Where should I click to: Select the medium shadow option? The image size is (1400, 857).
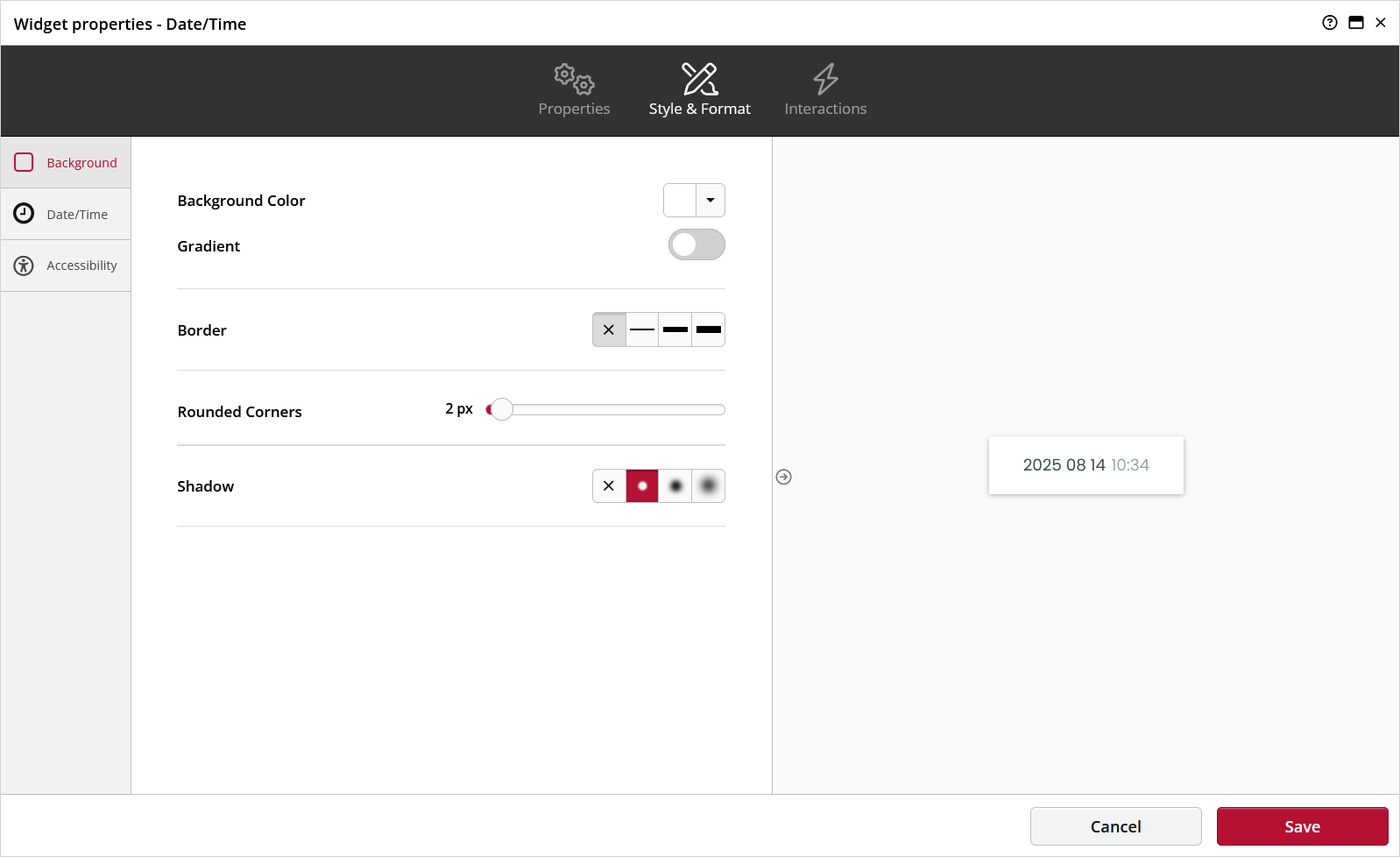pos(675,485)
